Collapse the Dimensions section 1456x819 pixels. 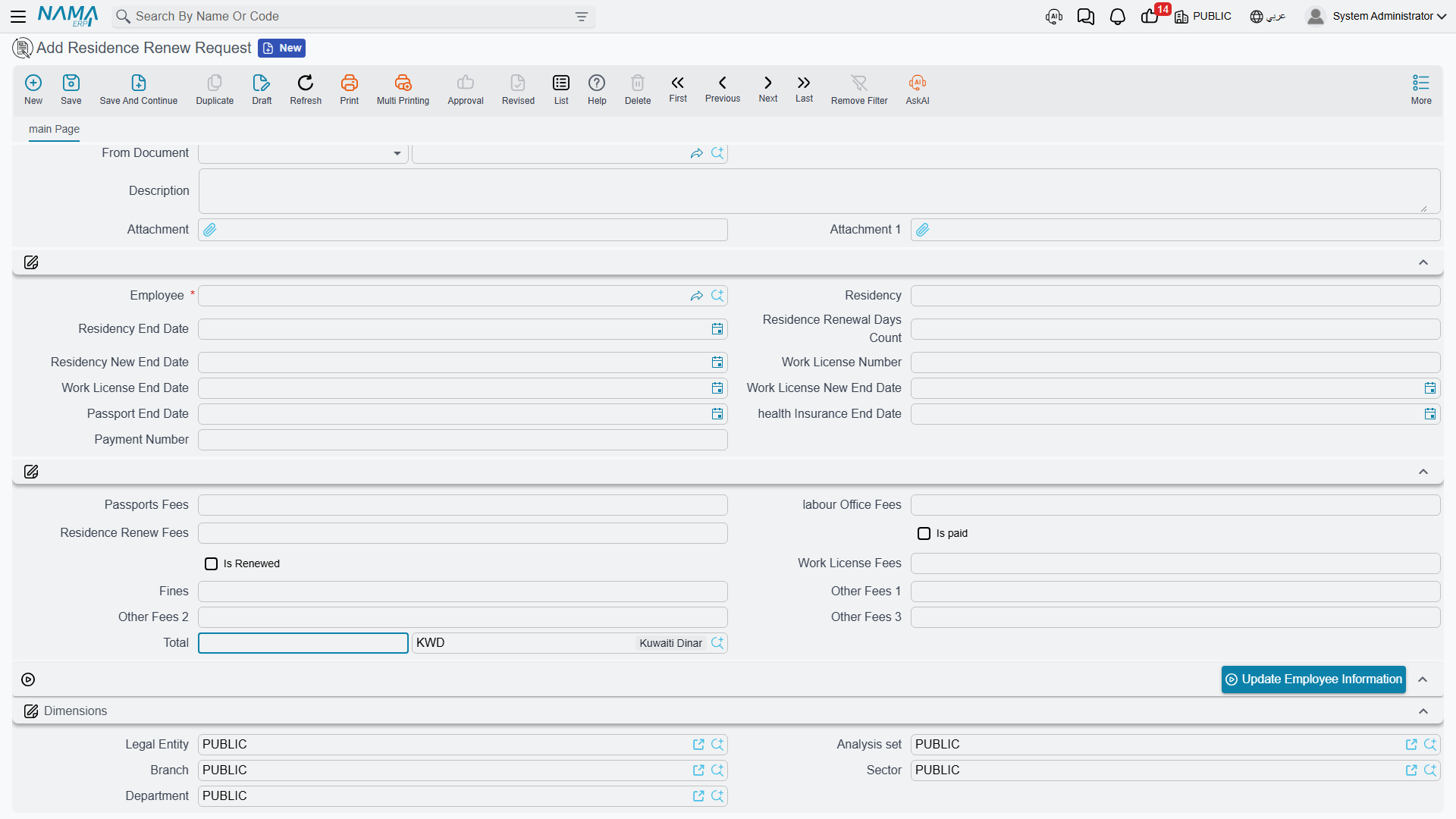[1423, 711]
